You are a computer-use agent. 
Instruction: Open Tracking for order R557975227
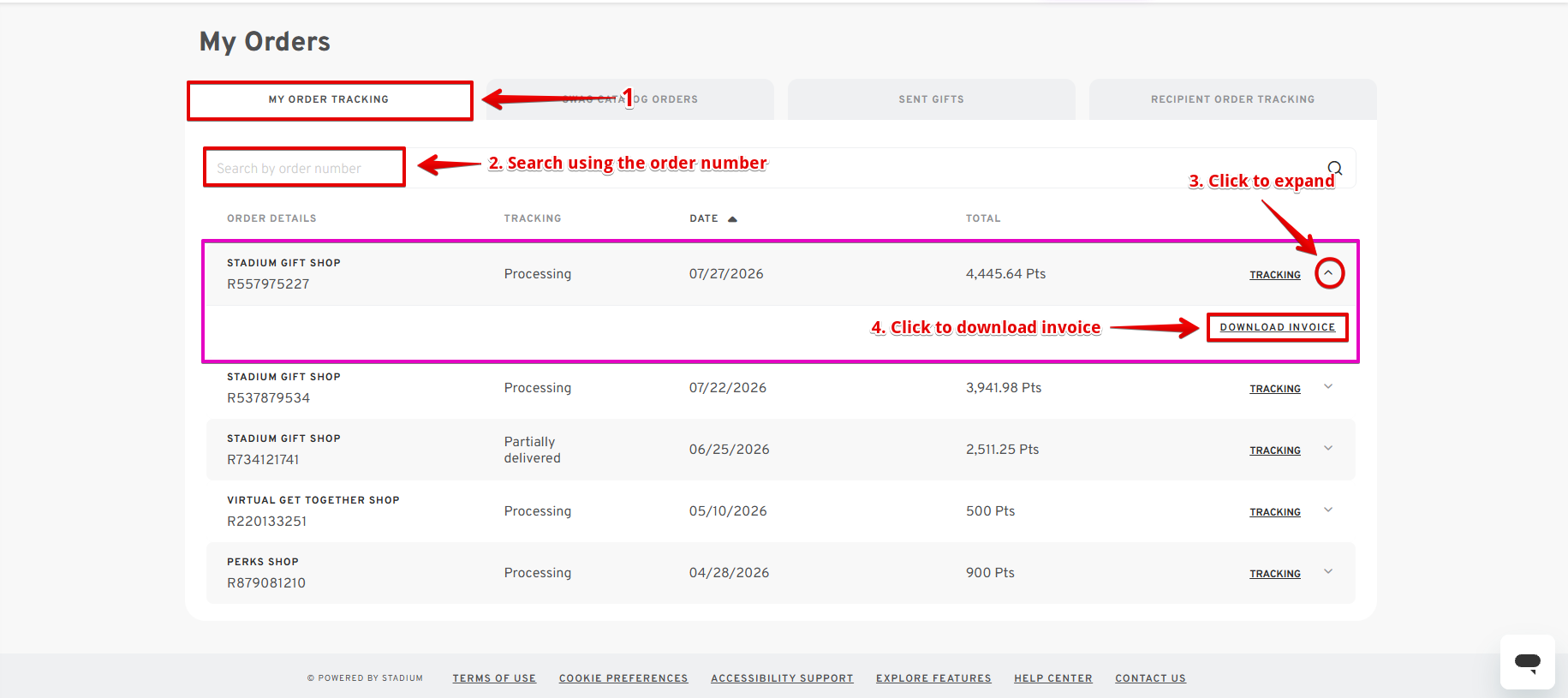pos(1275,275)
